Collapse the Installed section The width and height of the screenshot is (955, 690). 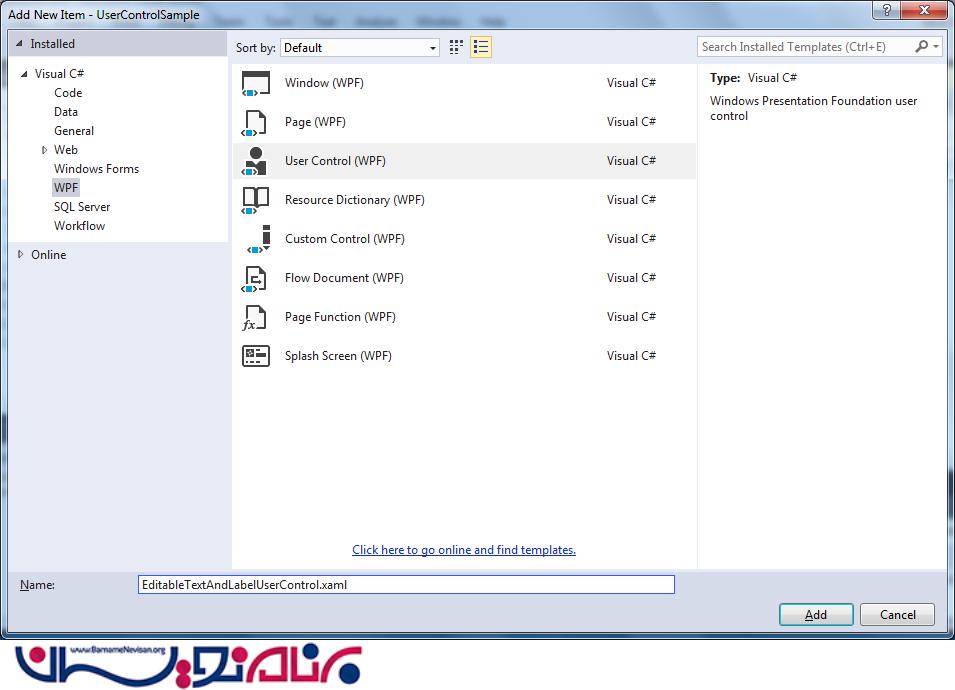pos(20,44)
